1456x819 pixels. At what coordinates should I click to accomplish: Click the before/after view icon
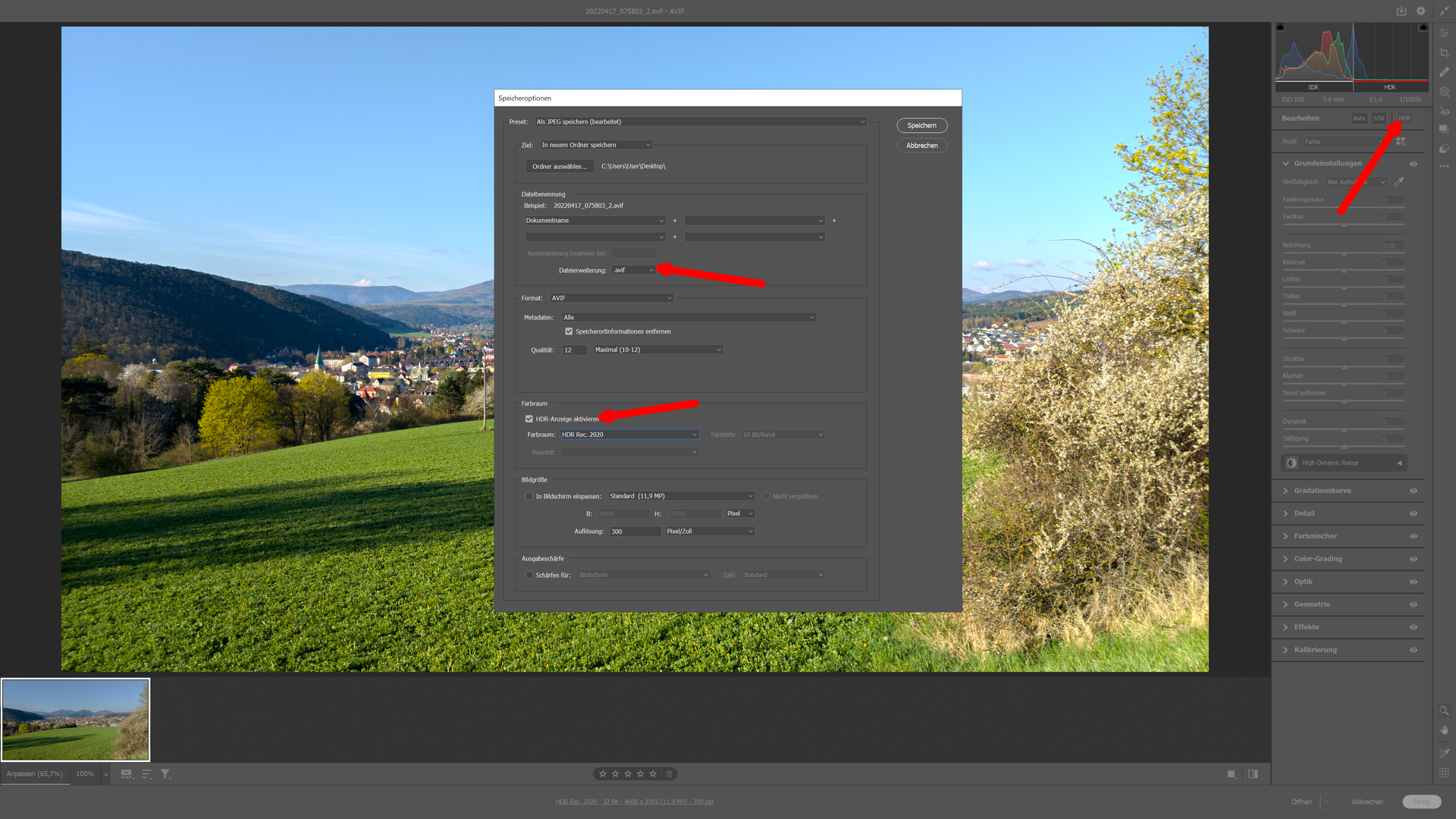(1253, 774)
